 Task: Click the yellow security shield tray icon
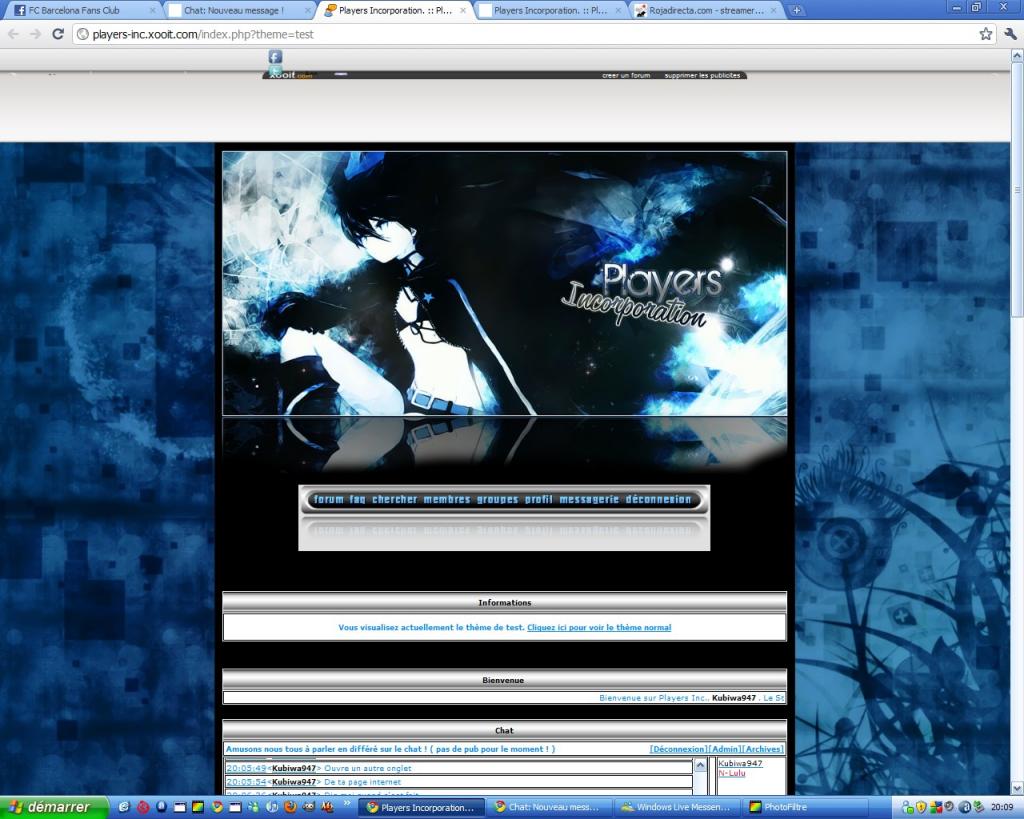(x=921, y=808)
